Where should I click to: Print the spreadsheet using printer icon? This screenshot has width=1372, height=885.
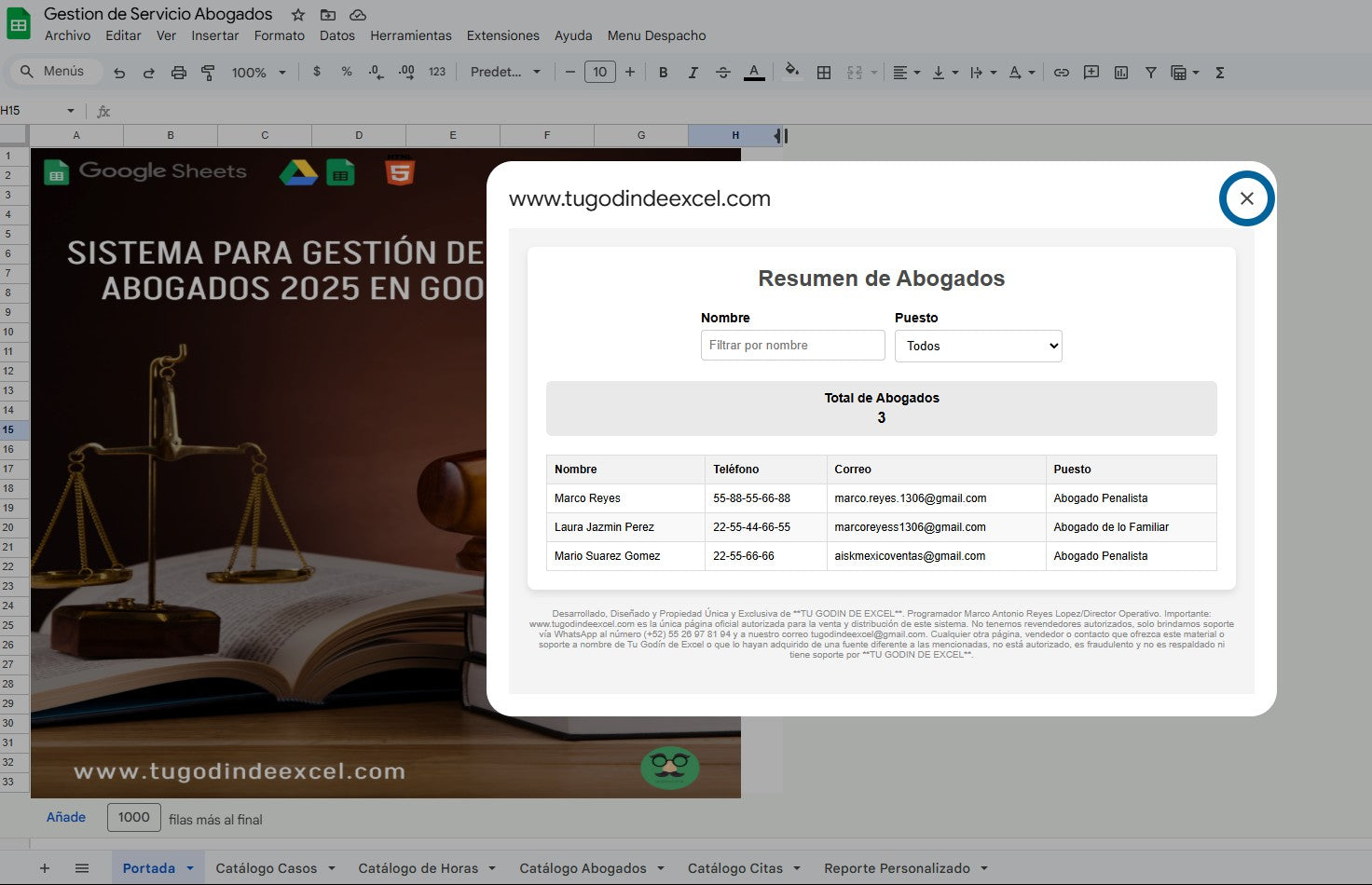[179, 73]
